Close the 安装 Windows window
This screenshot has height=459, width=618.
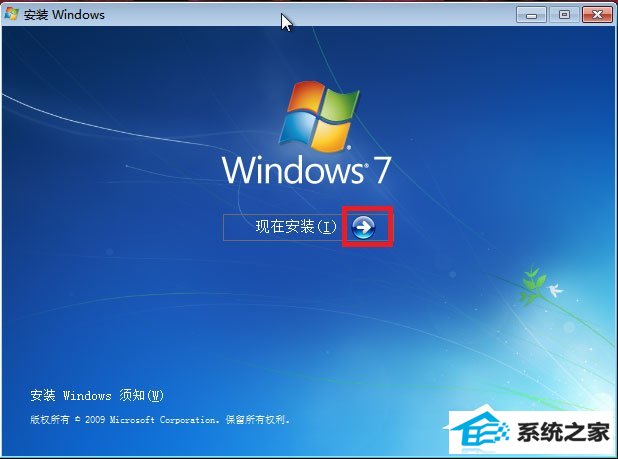click(597, 15)
